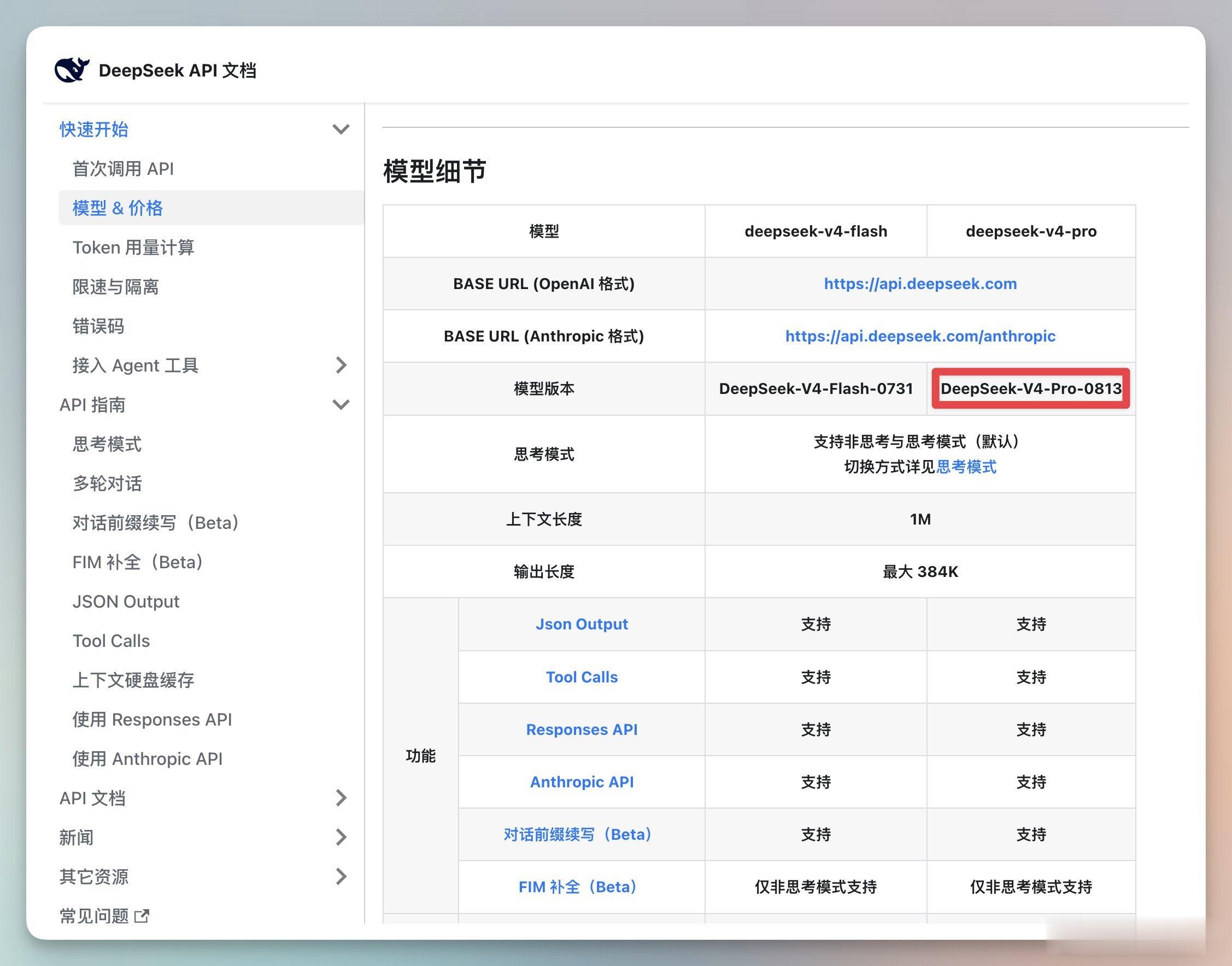Open API 文档 sidebar section
1232x966 pixels.
(x=92, y=798)
